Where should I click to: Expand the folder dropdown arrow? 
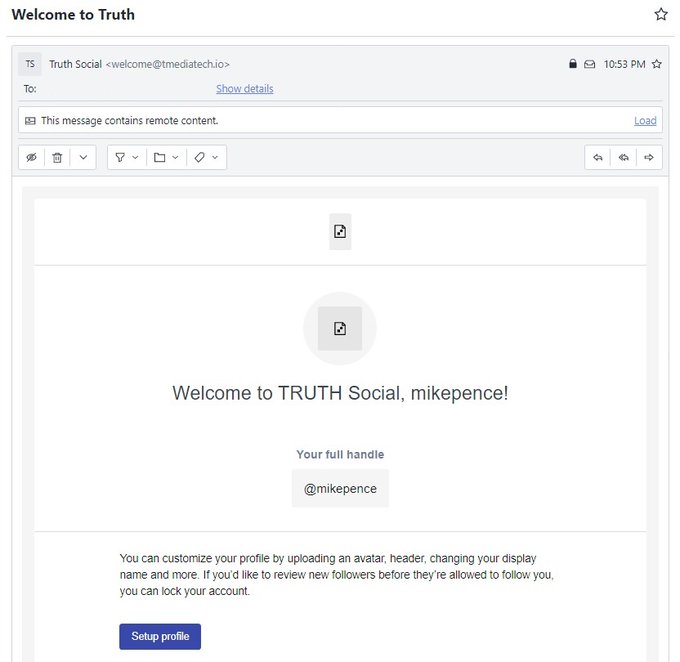pos(175,157)
